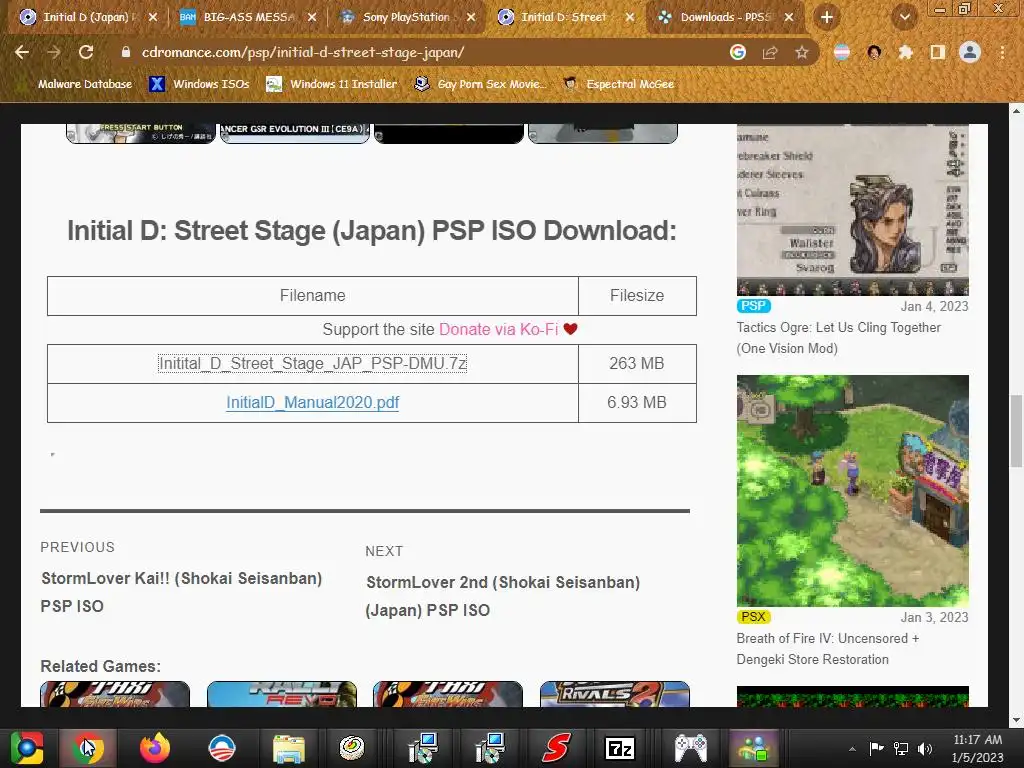Open the volume speaker tray icon
1024x768 pixels.
(x=925, y=749)
